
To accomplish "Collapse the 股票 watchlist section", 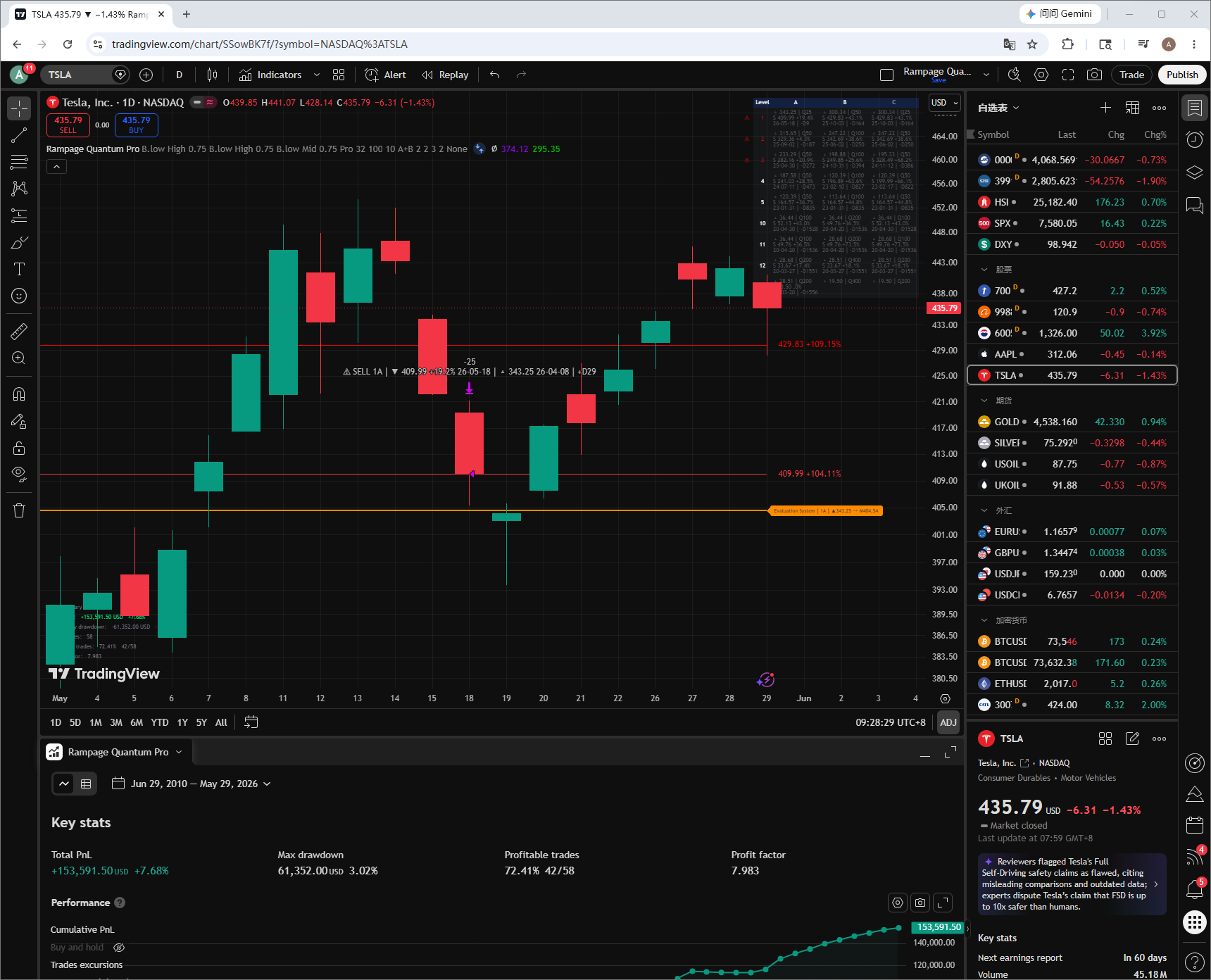I will tap(984, 270).
